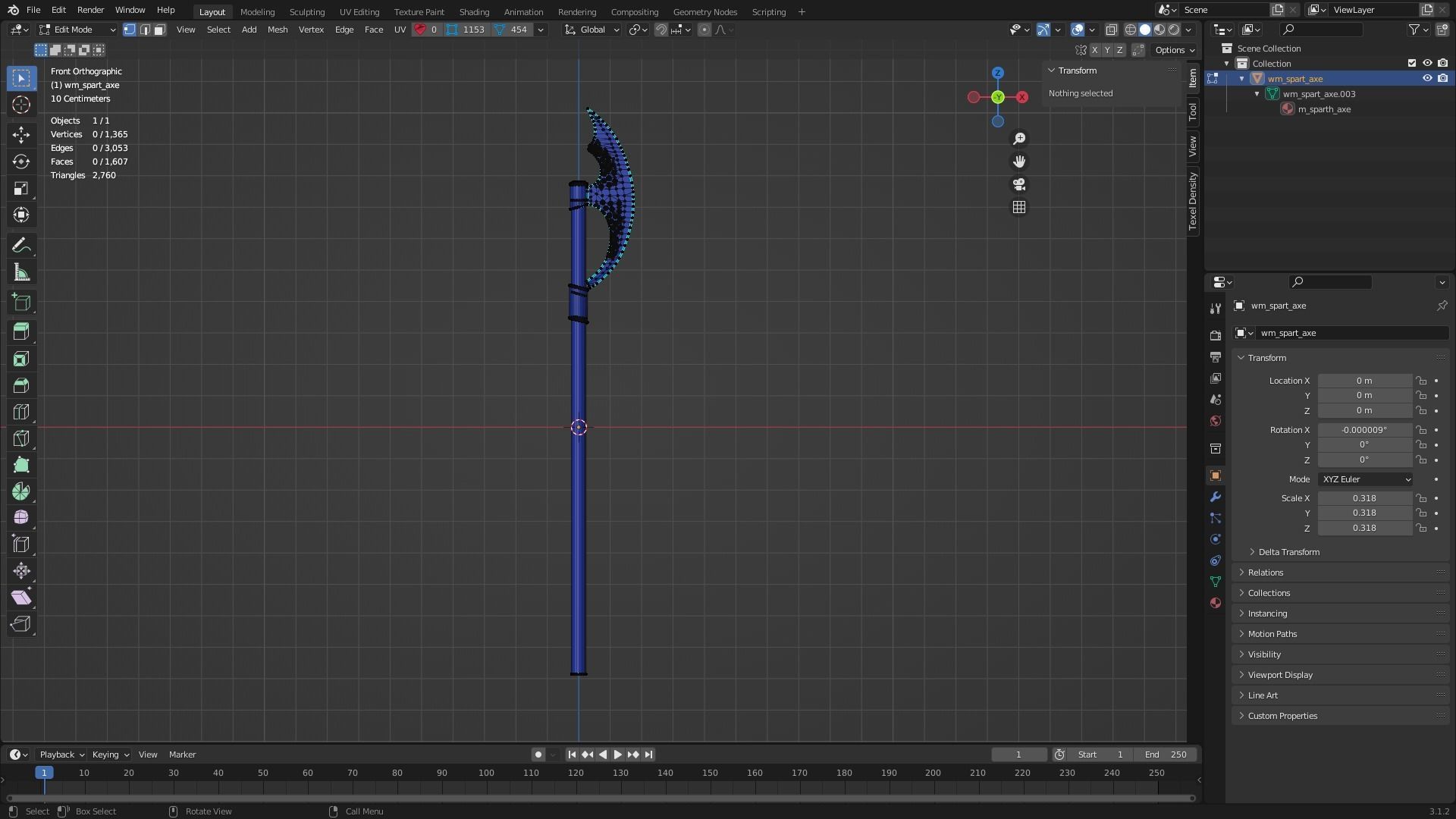This screenshot has height=819, width=1456.
Task: Jump to the end frame button
Action: point(648,755)
